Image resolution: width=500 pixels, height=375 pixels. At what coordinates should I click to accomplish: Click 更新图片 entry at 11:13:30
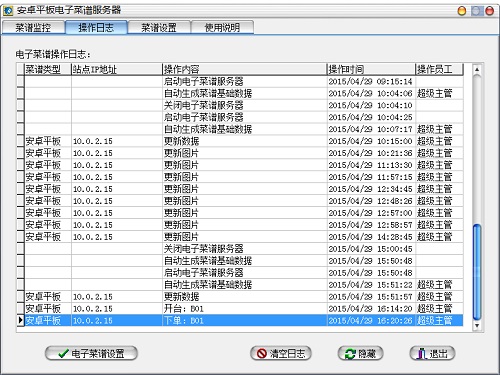click(x=244, y=165)
